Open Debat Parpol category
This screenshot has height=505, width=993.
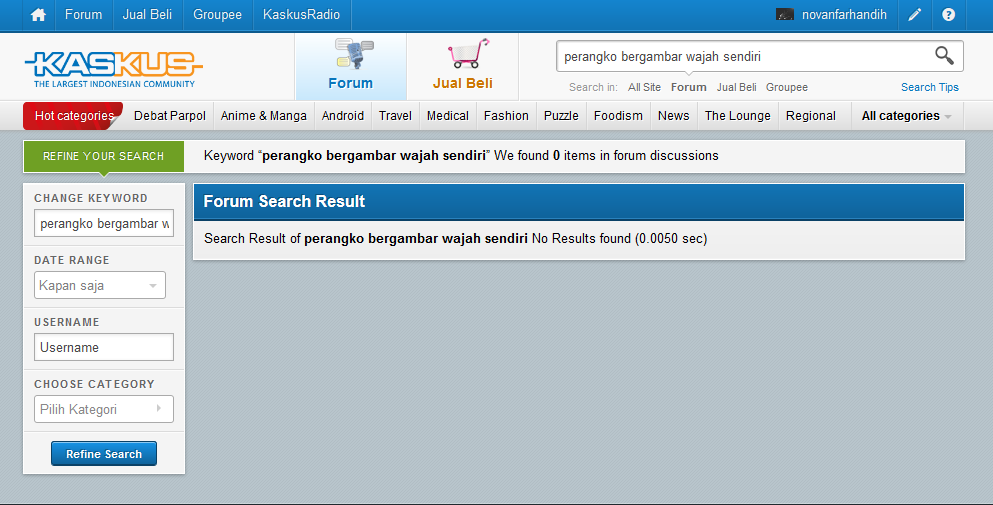170,116
